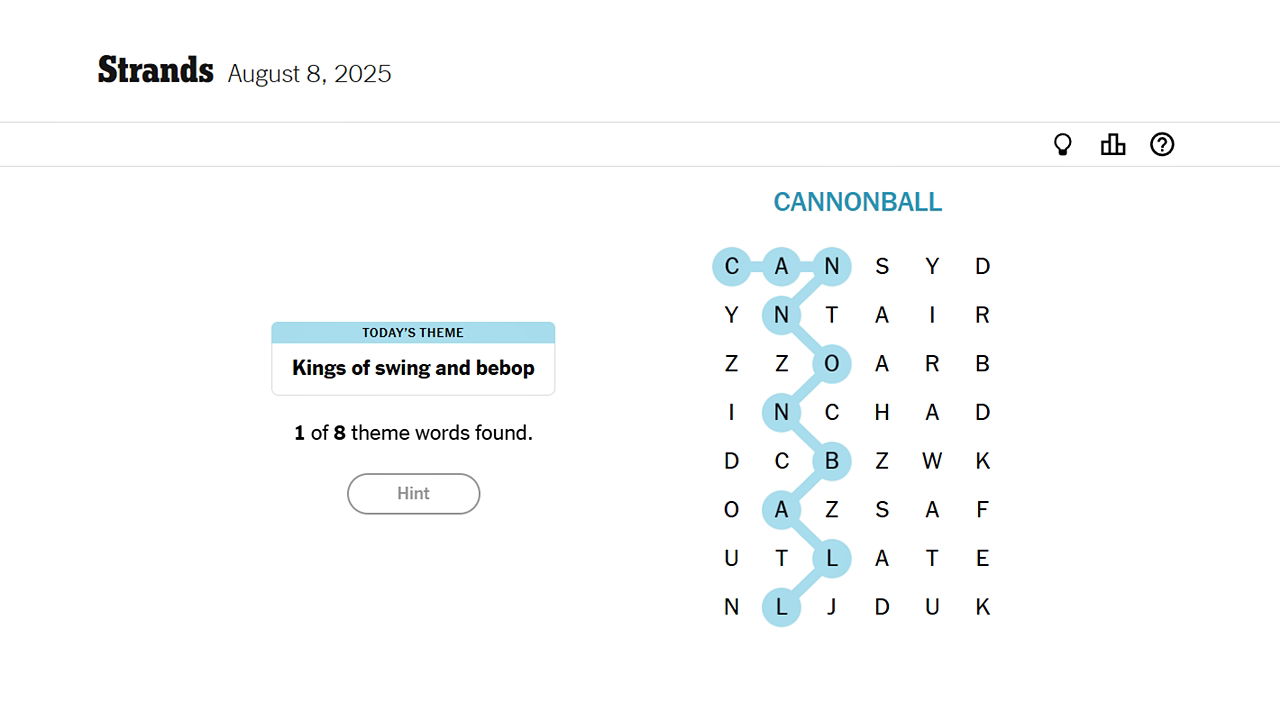Open the statistics bar chart icon
1280x720 pixels.
tap(1112, 145)
